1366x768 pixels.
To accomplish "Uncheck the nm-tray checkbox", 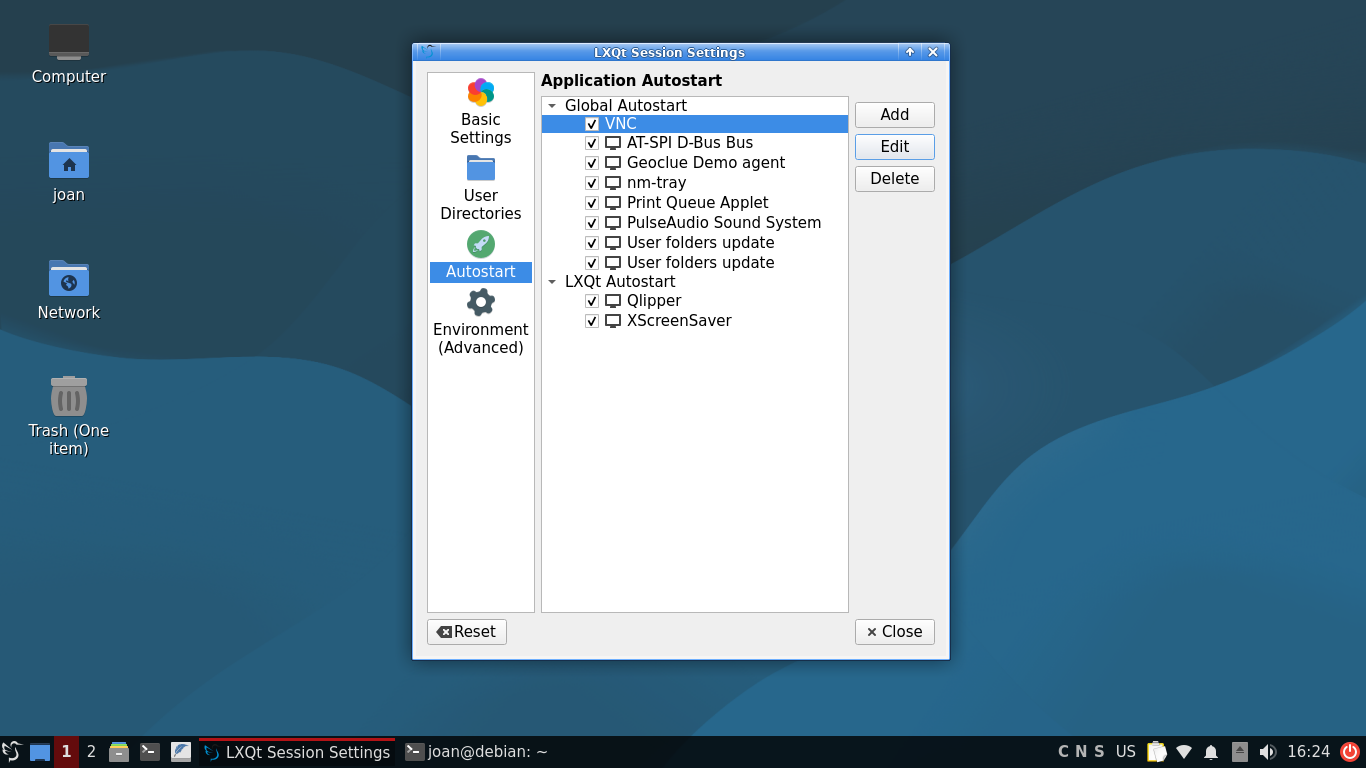I will coord(592,183).
